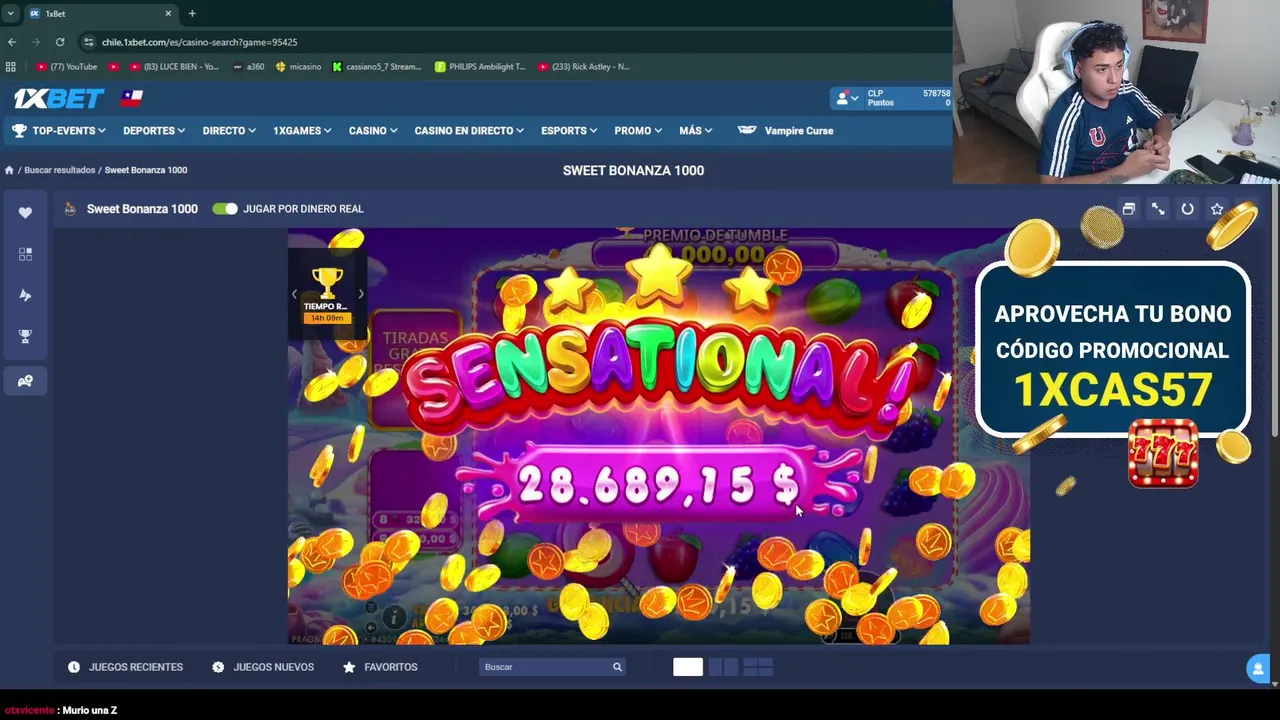The height and width of the screenshot is (720, 1280).
Task: Click the CLP balance display
Action: click(x=908, y=98)
